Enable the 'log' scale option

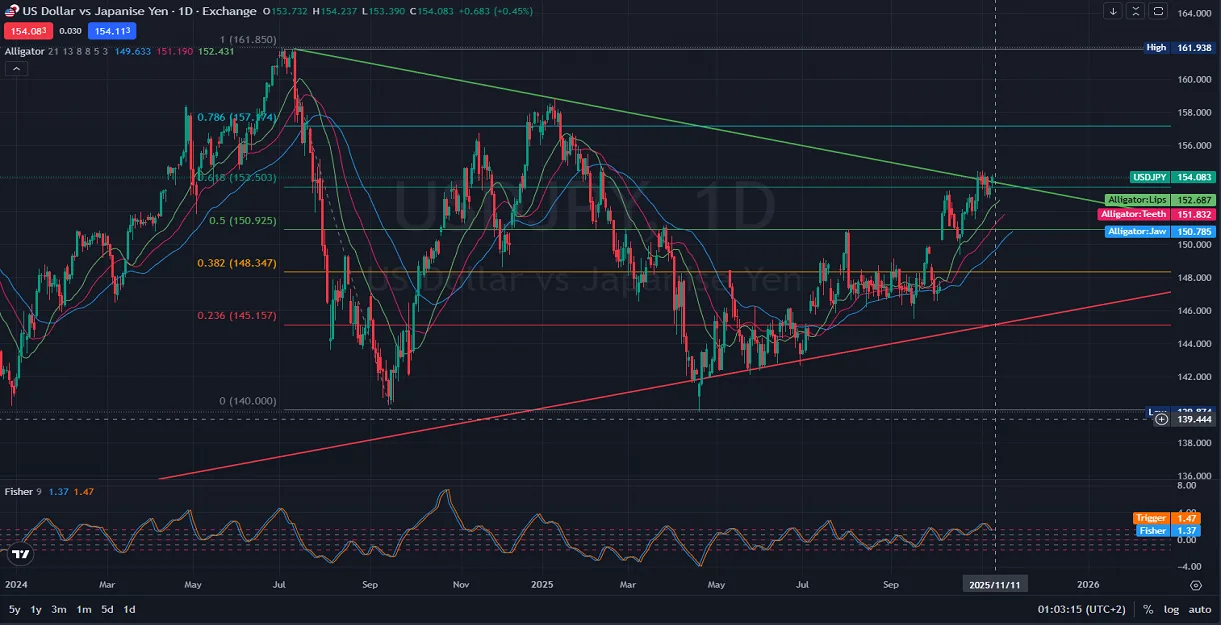(1170, 609)
